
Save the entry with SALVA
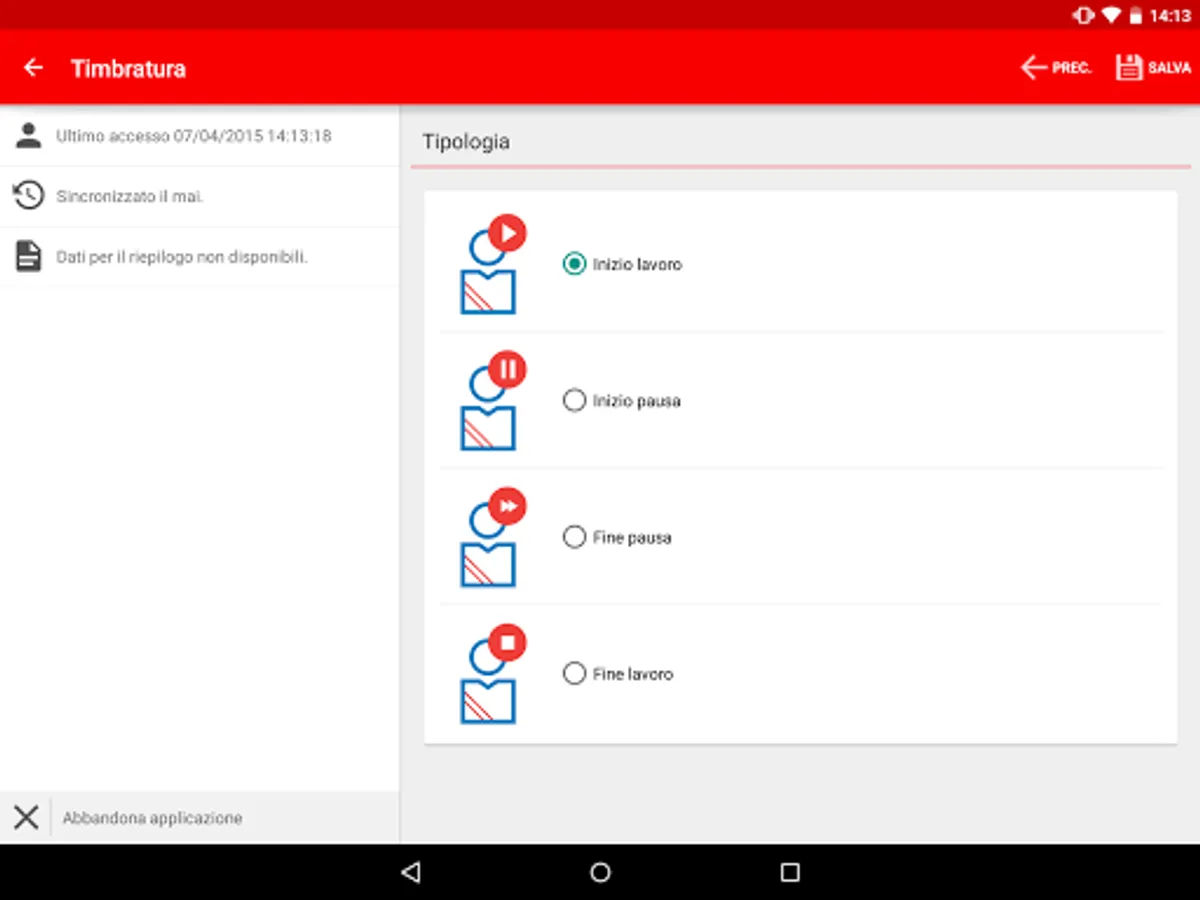coord(1154,68)
